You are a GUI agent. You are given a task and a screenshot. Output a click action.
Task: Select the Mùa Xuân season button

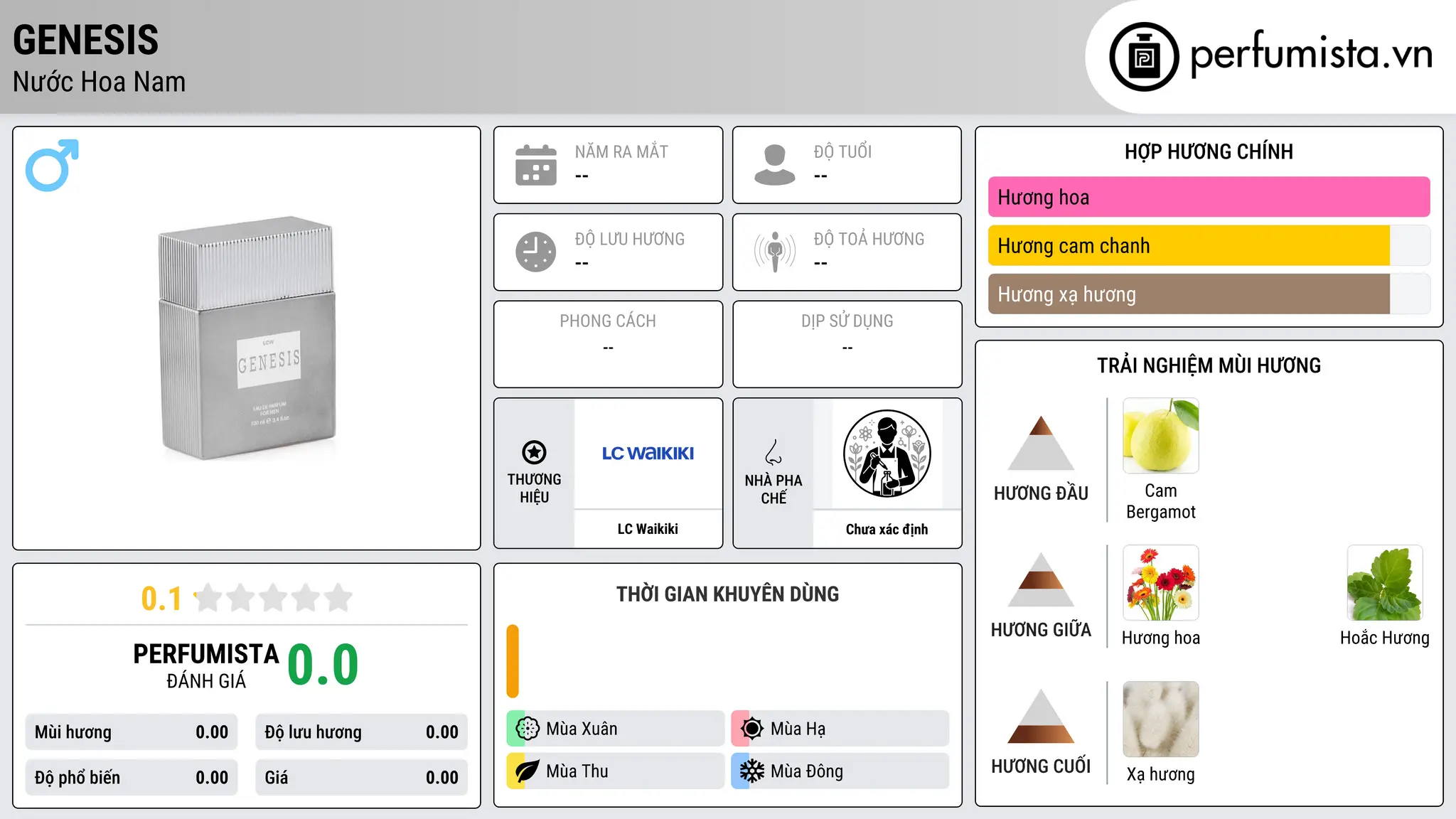coord(616,729)
